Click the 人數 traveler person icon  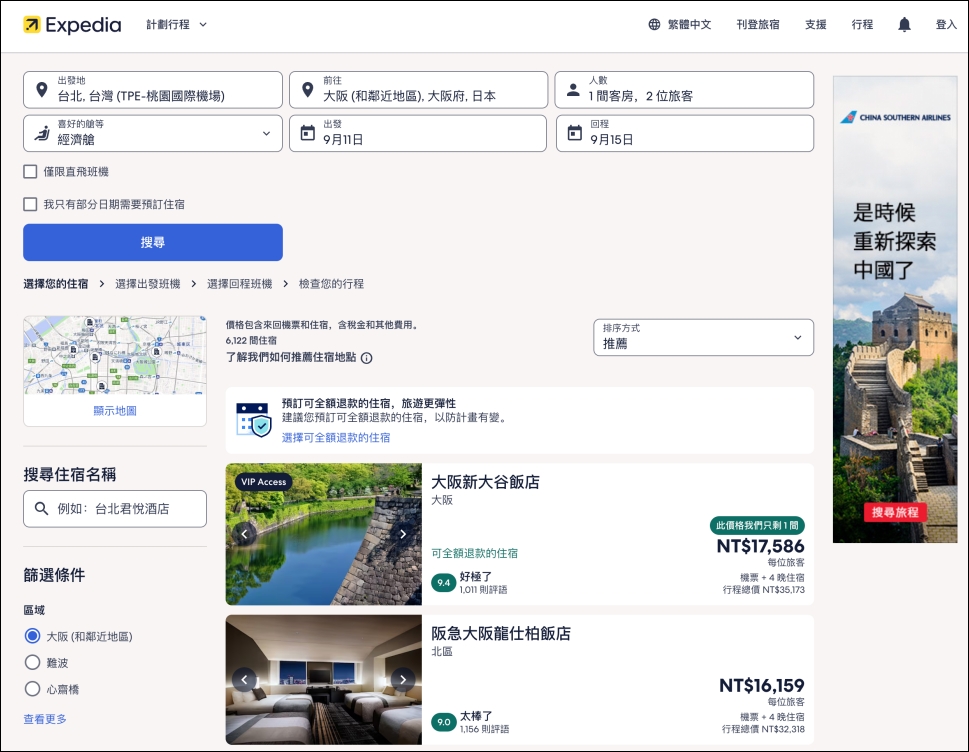tap(573, 90)
